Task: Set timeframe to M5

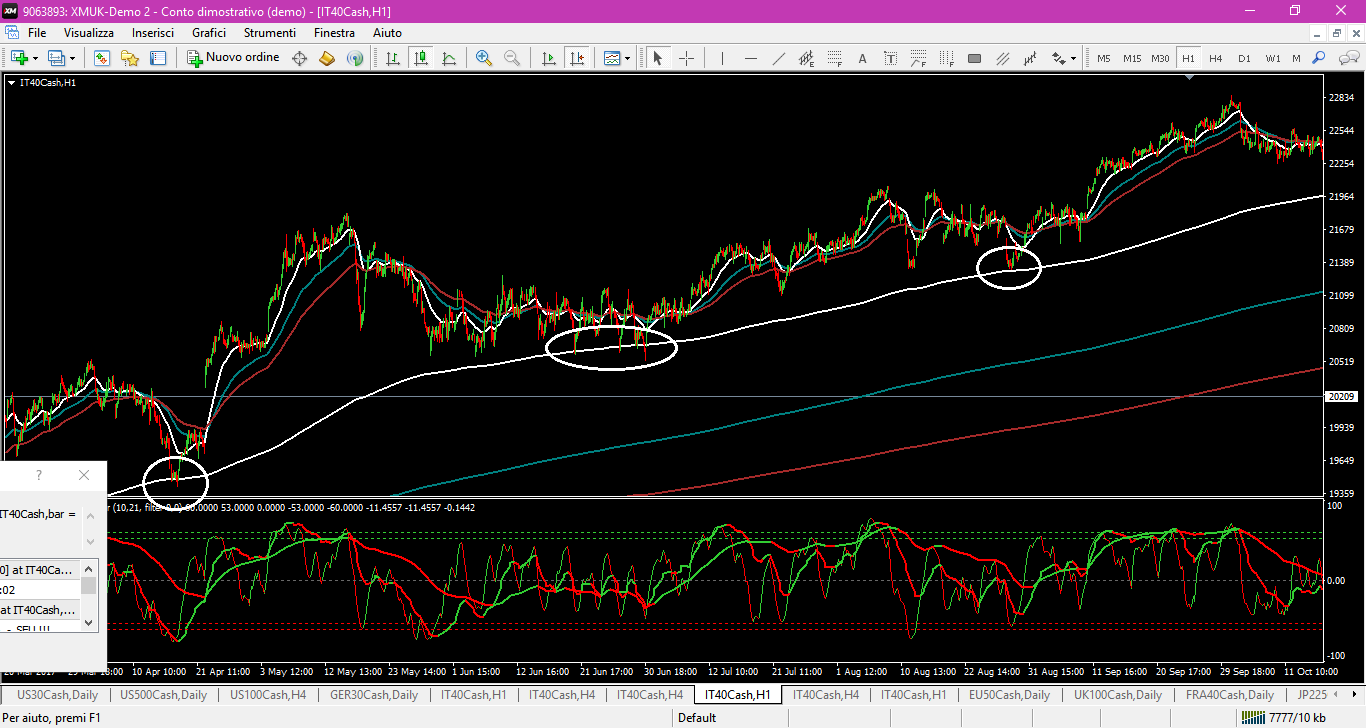Action: tap(1104, 58)
